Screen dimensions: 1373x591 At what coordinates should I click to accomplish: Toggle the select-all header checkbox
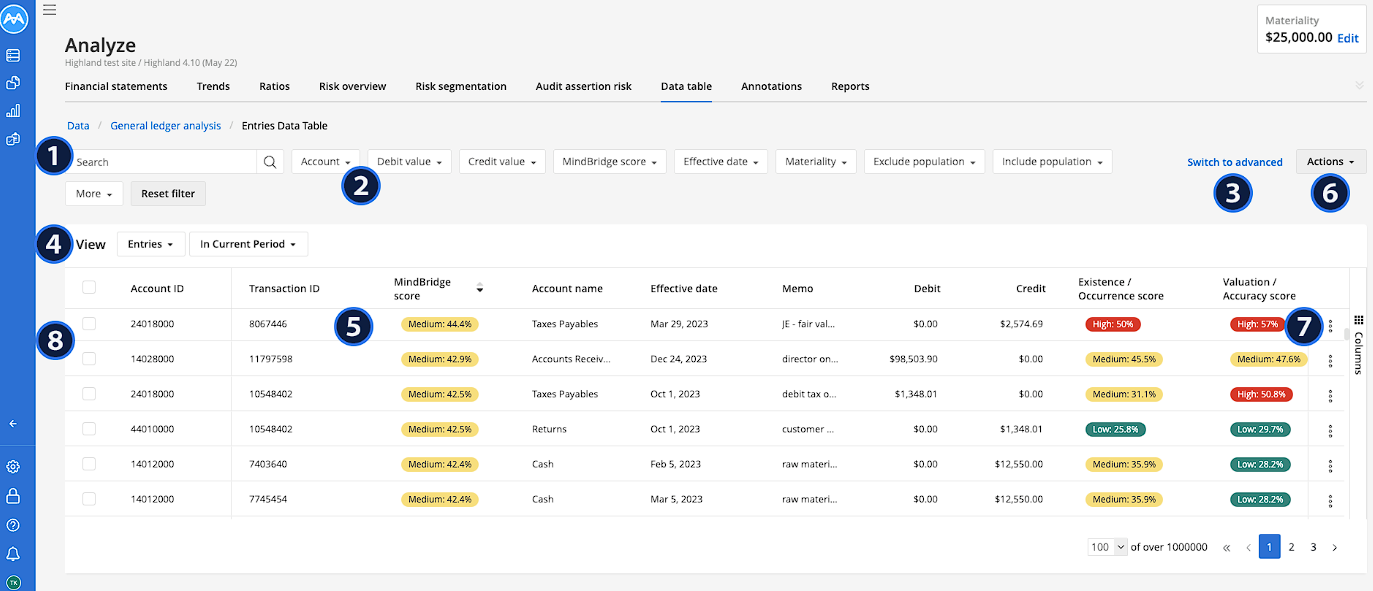(x=89, y=287)
